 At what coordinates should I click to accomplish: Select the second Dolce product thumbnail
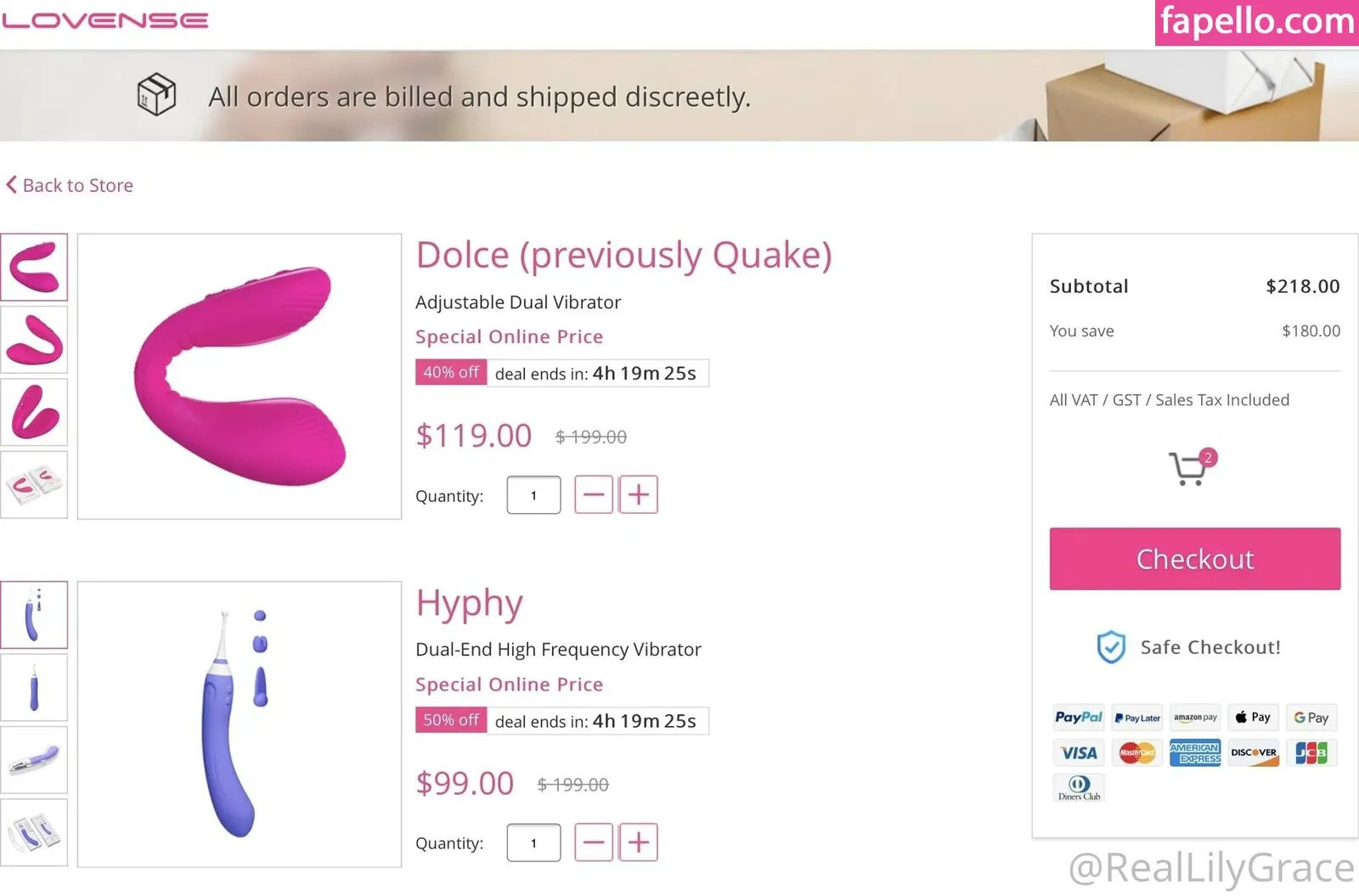[34, 340]
